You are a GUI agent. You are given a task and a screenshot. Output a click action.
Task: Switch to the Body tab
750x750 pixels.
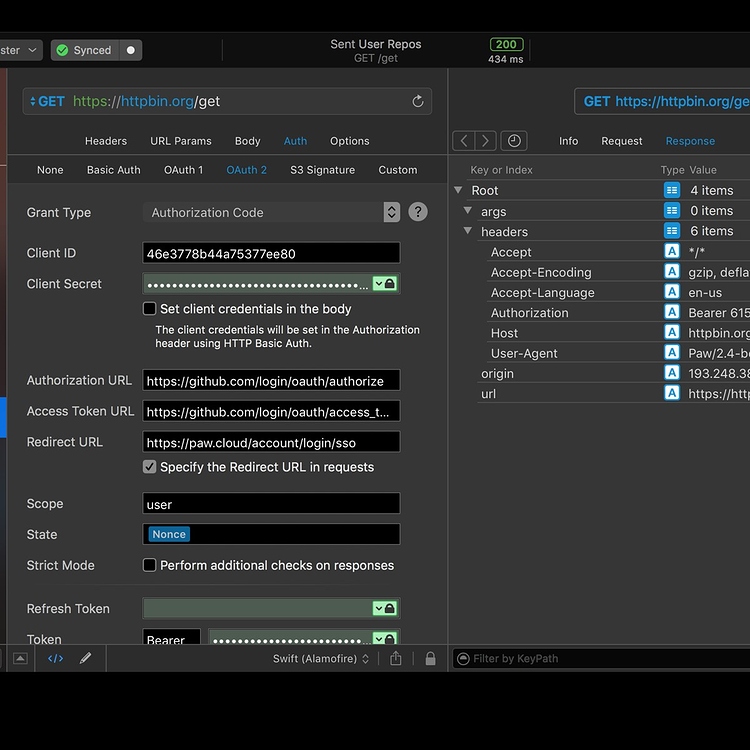pyautogui.click(x=247, y=141)
